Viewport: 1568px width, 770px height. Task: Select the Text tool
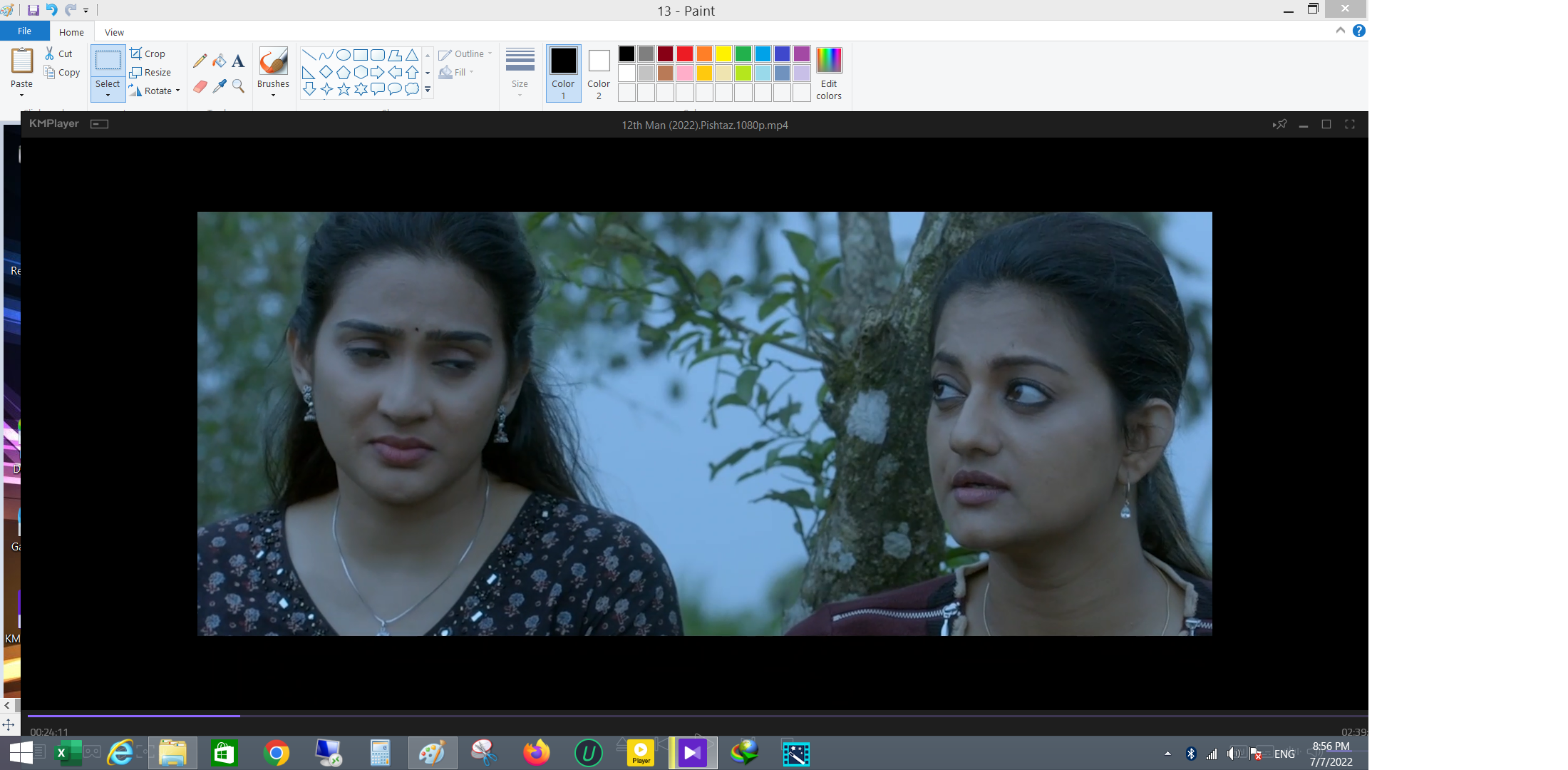click(238, 61)
